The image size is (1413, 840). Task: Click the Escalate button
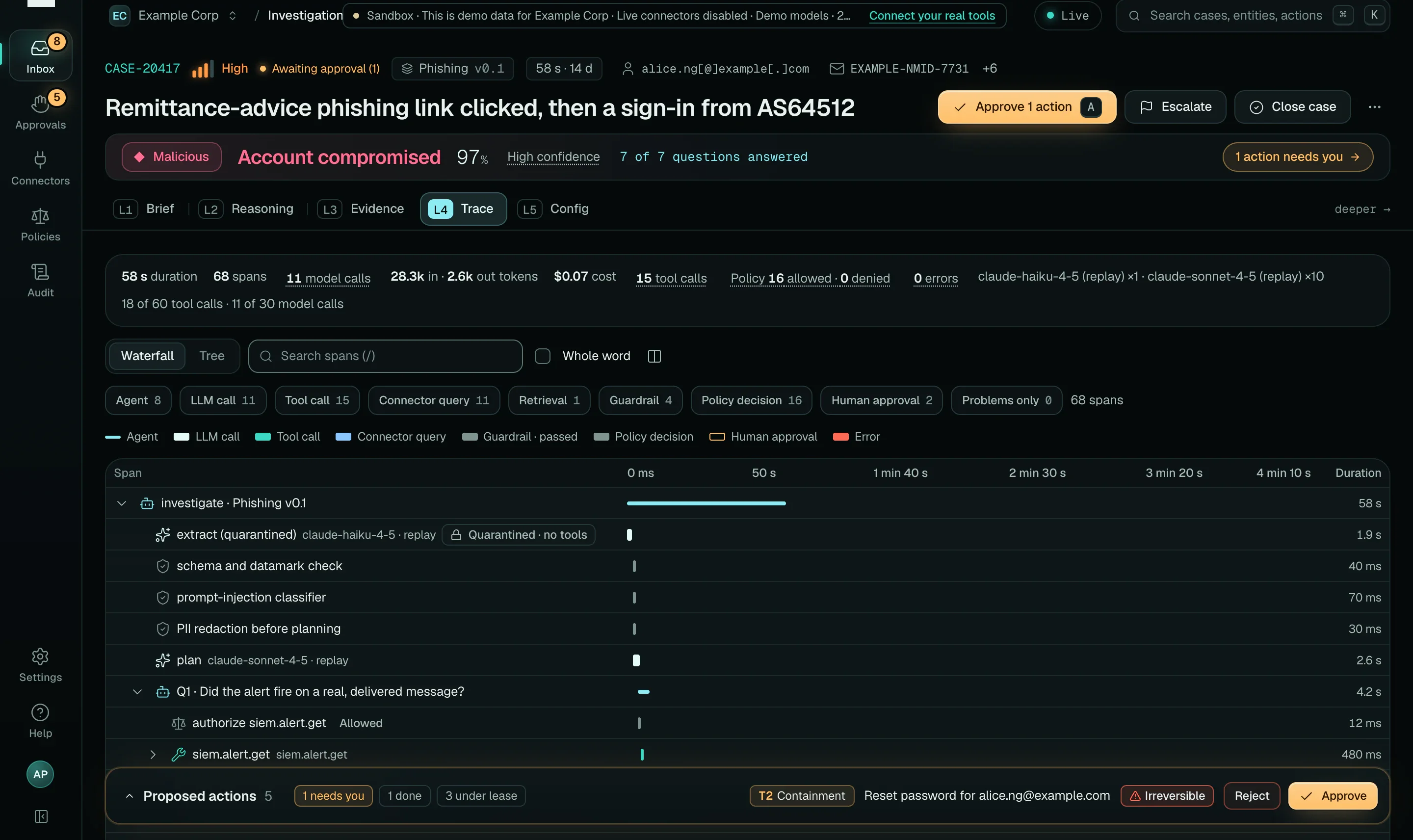[x=1175, y=106]
